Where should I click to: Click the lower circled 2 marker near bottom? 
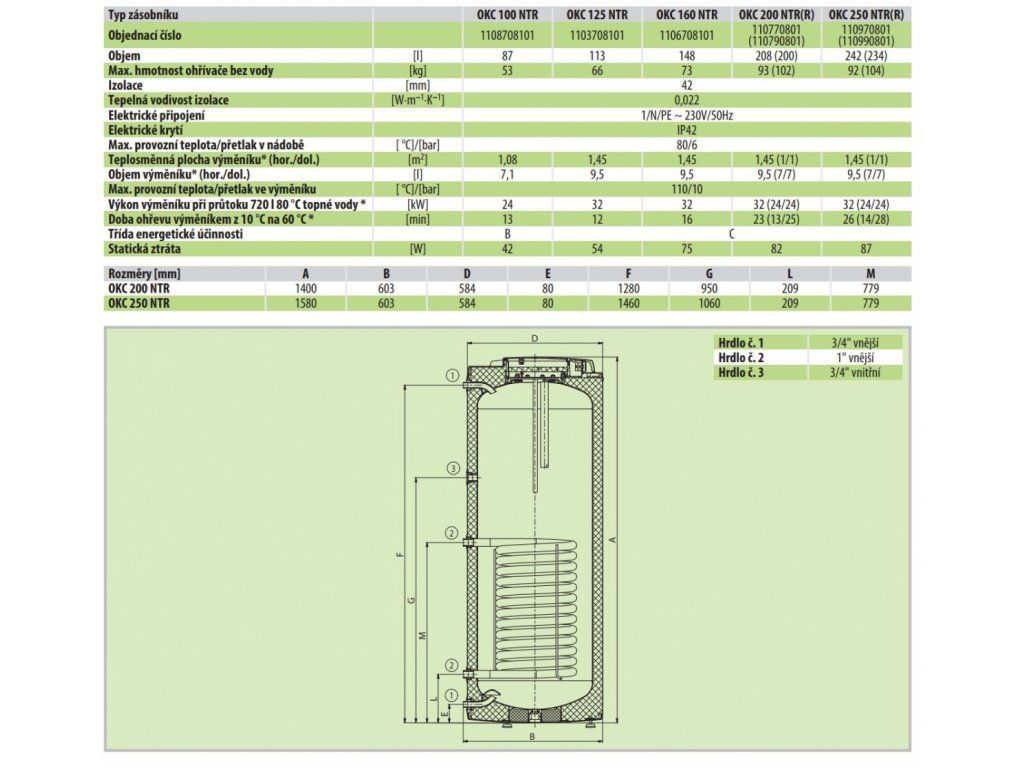[x=451, y=665]
